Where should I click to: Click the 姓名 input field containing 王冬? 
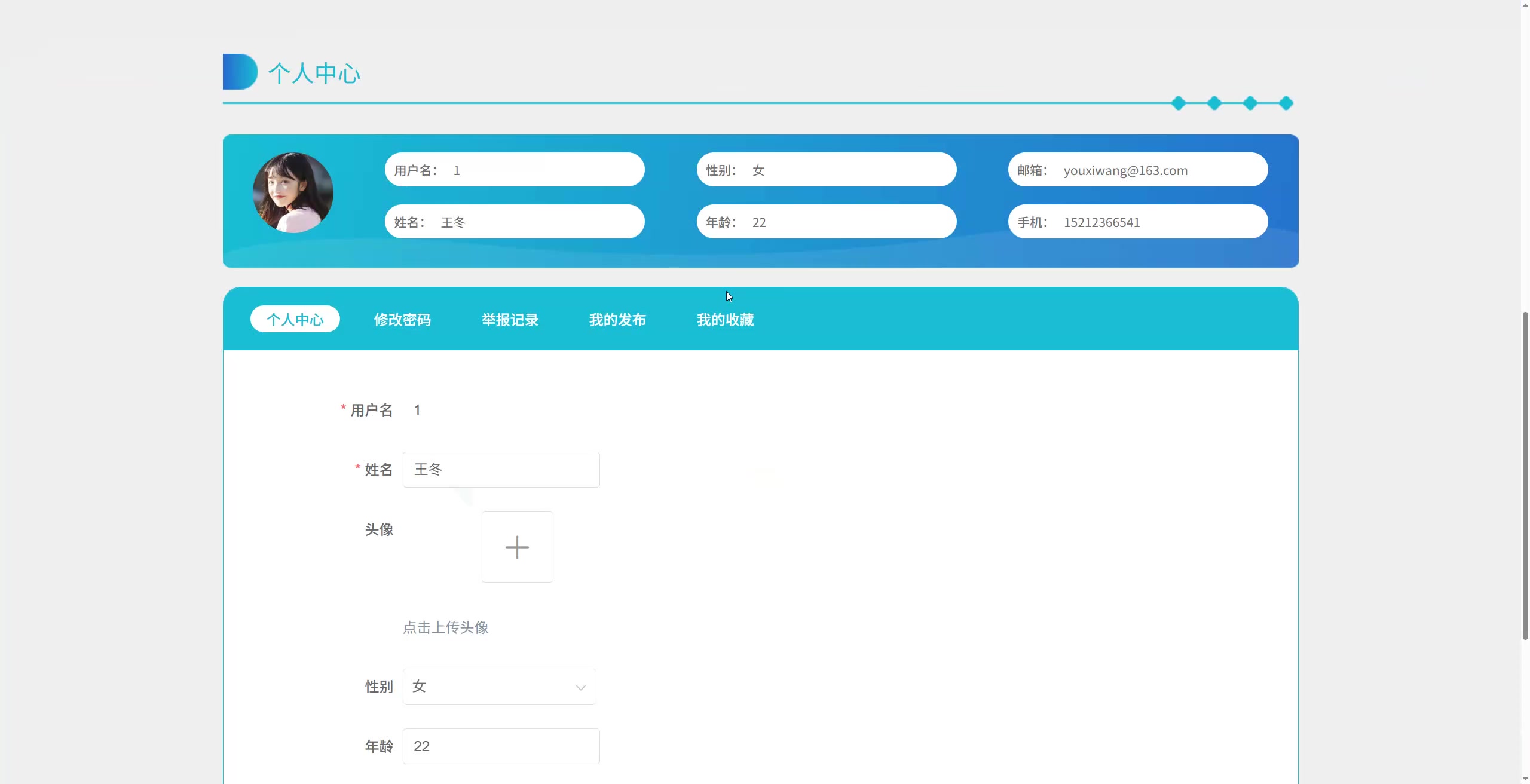click(x=501, y=470)
